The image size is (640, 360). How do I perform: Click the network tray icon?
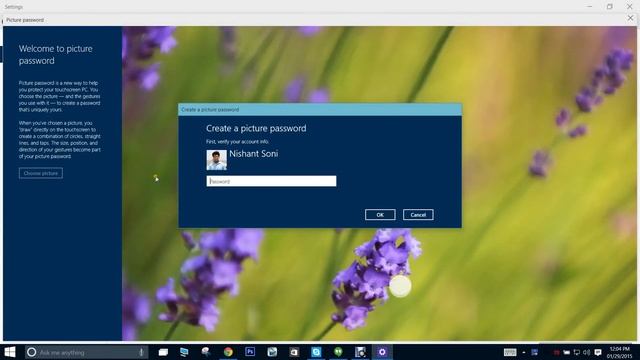tap(577, 352)
